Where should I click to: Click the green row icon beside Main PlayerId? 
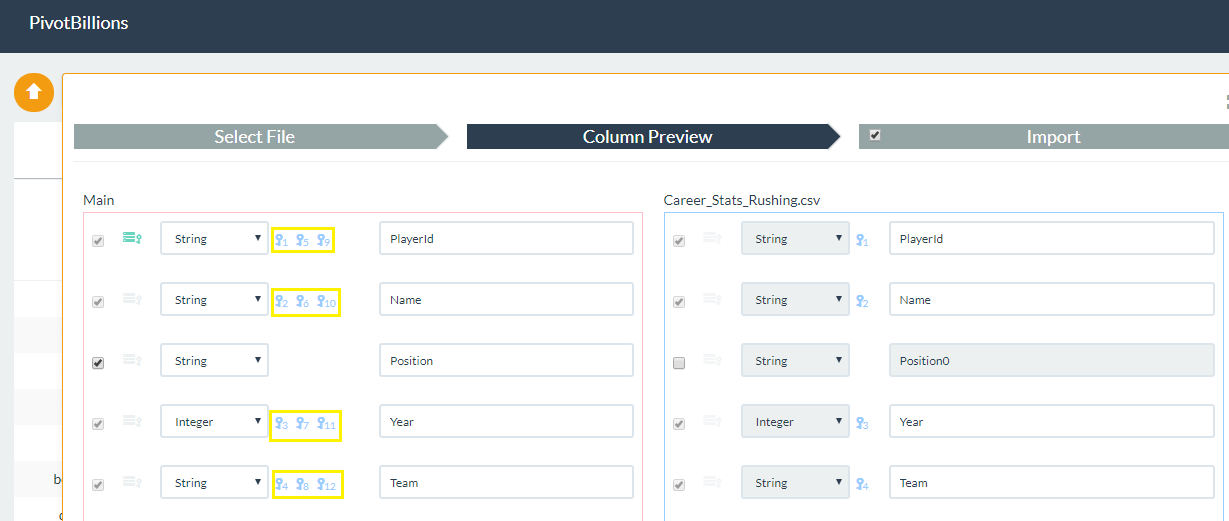(131, 238)
